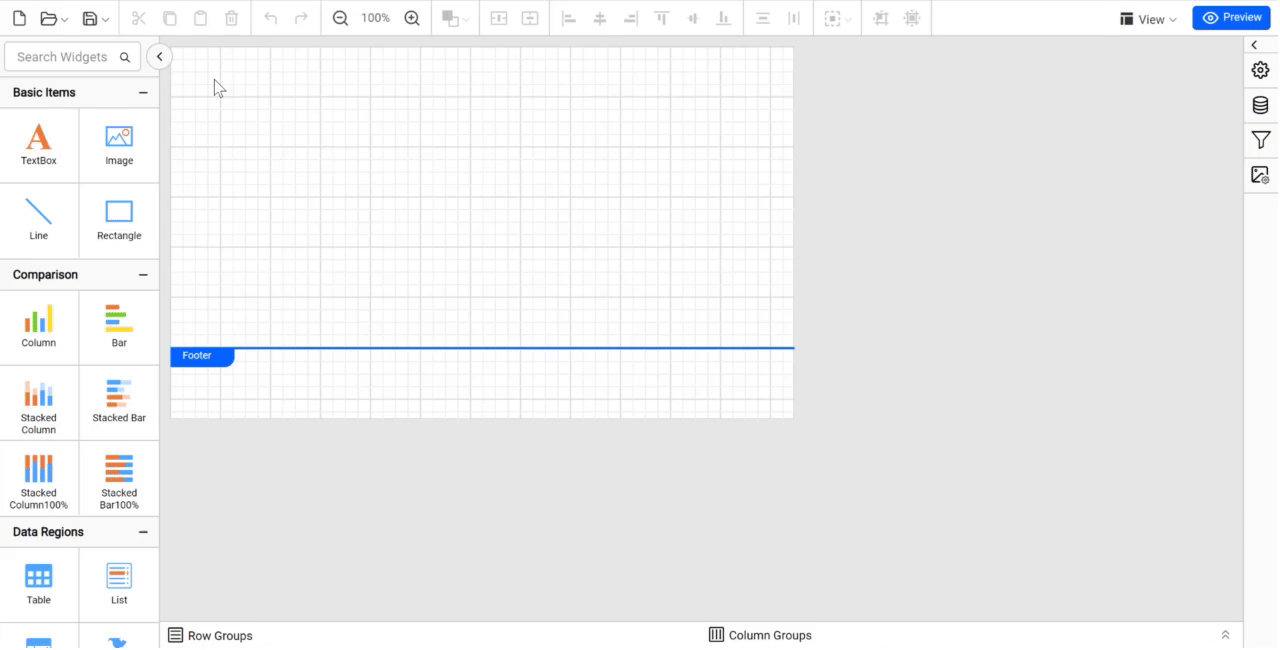Image resolution: width=1280 pixels, height=650 pixels.
Task: Select the List data region widget
Action: click(x=119, y=585)
